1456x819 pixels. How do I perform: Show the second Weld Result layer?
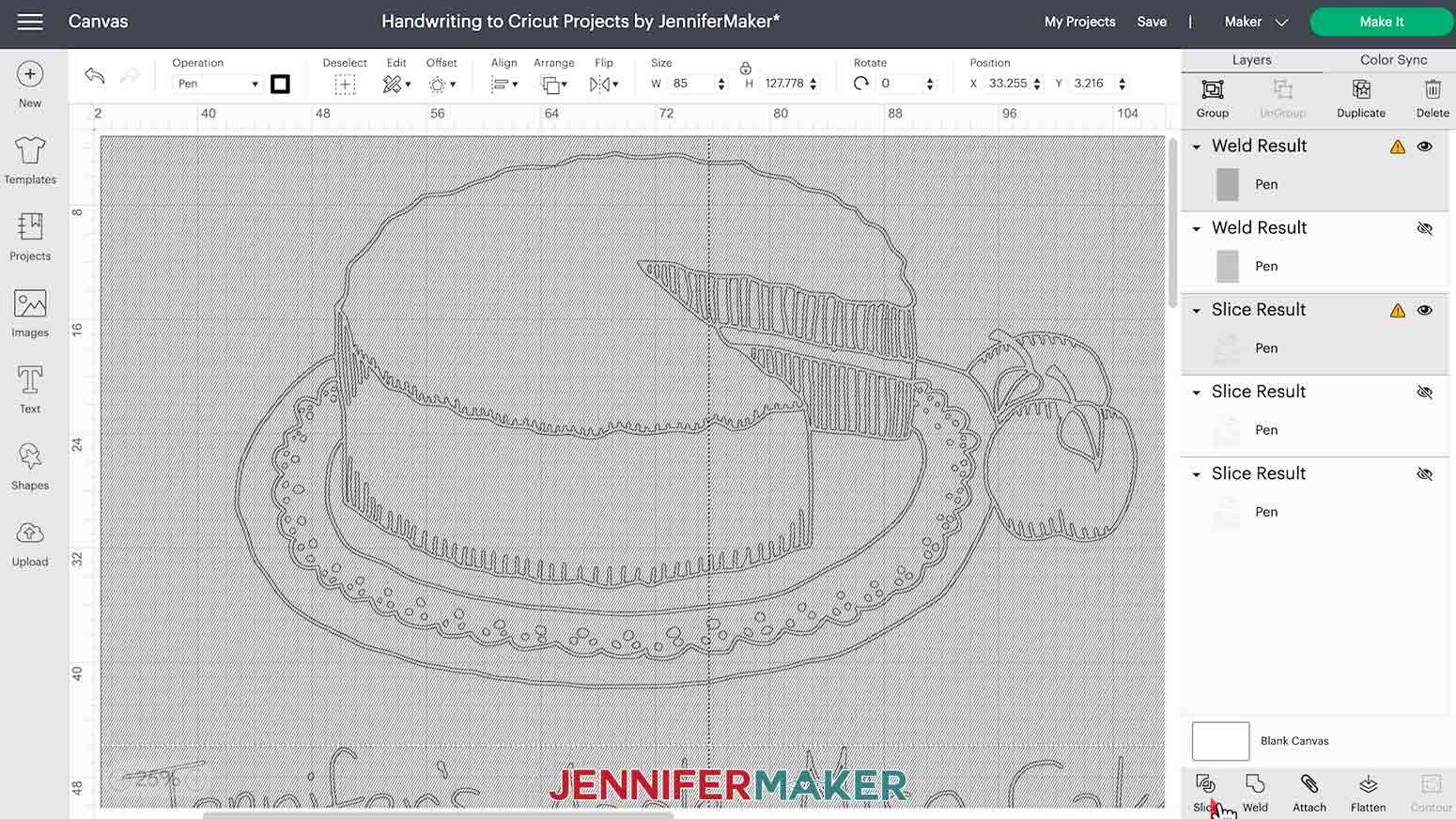click(x=1425, y=228)
